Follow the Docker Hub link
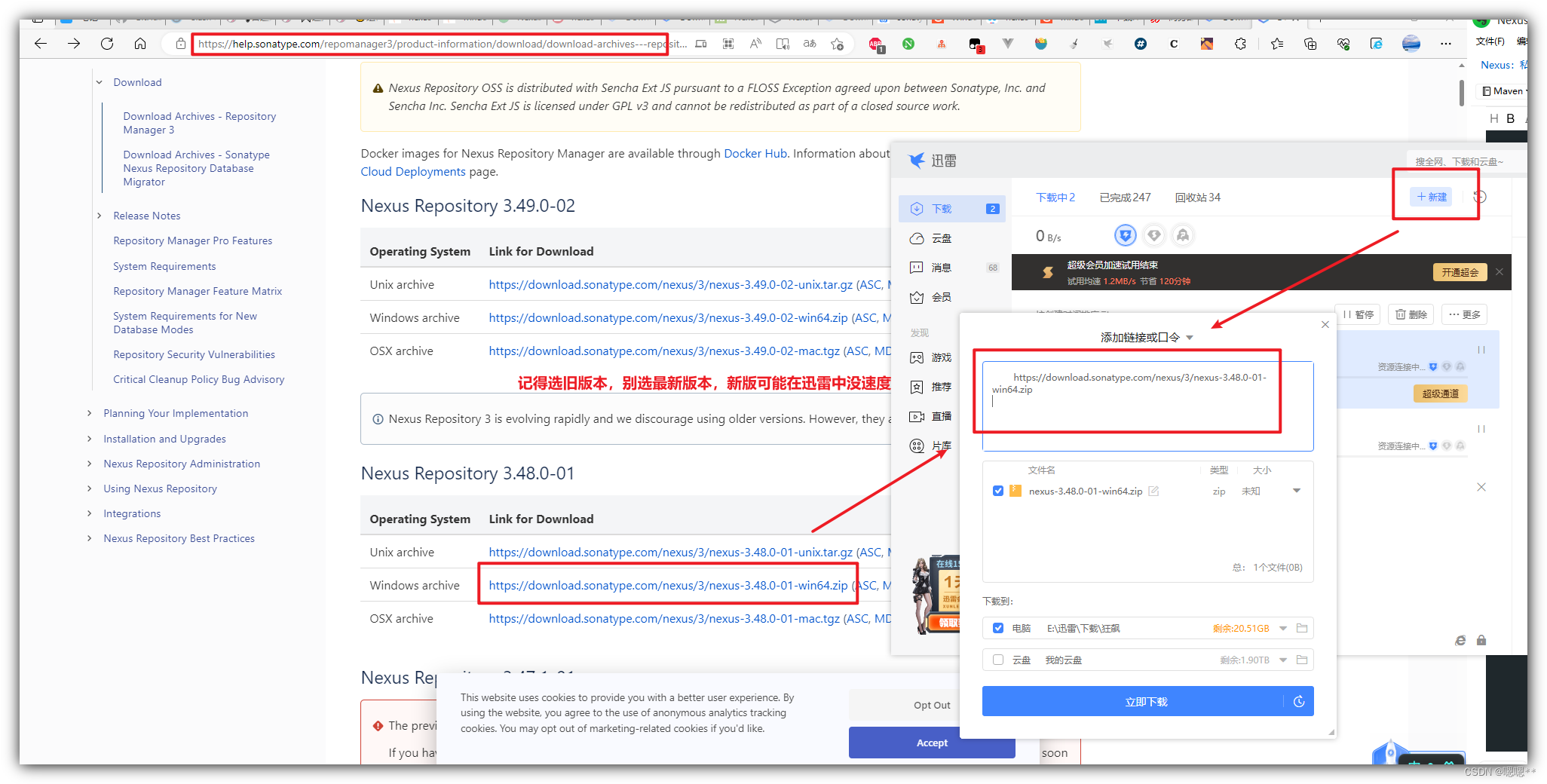This screenshot has height=784, width=1547. 755,153
